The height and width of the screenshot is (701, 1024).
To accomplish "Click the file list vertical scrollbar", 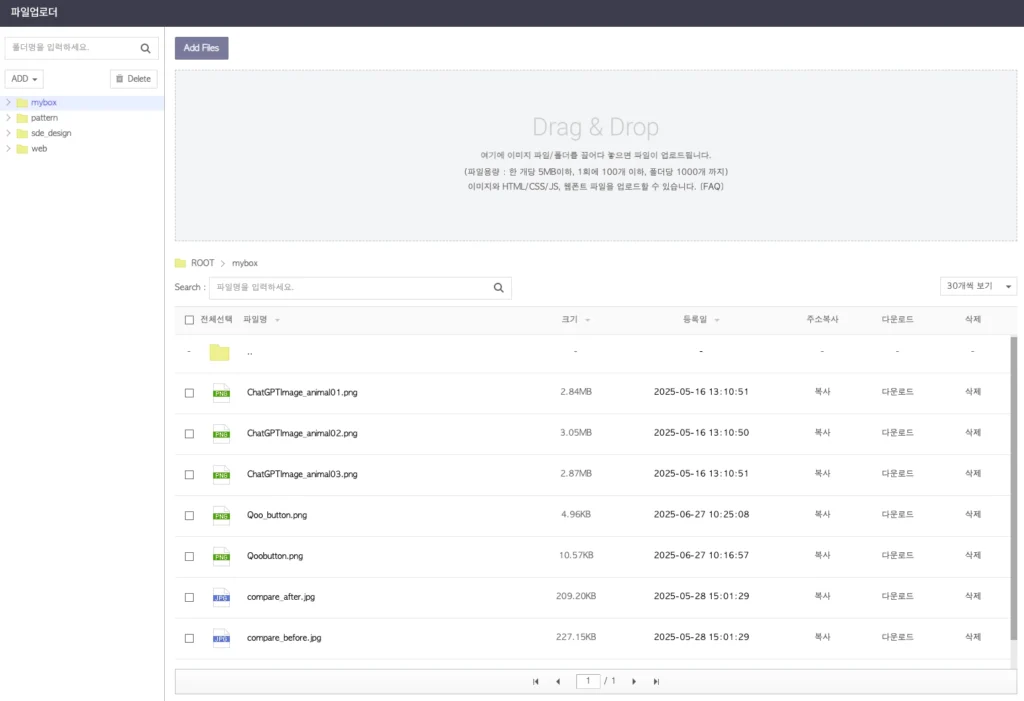I will 1014,488.
